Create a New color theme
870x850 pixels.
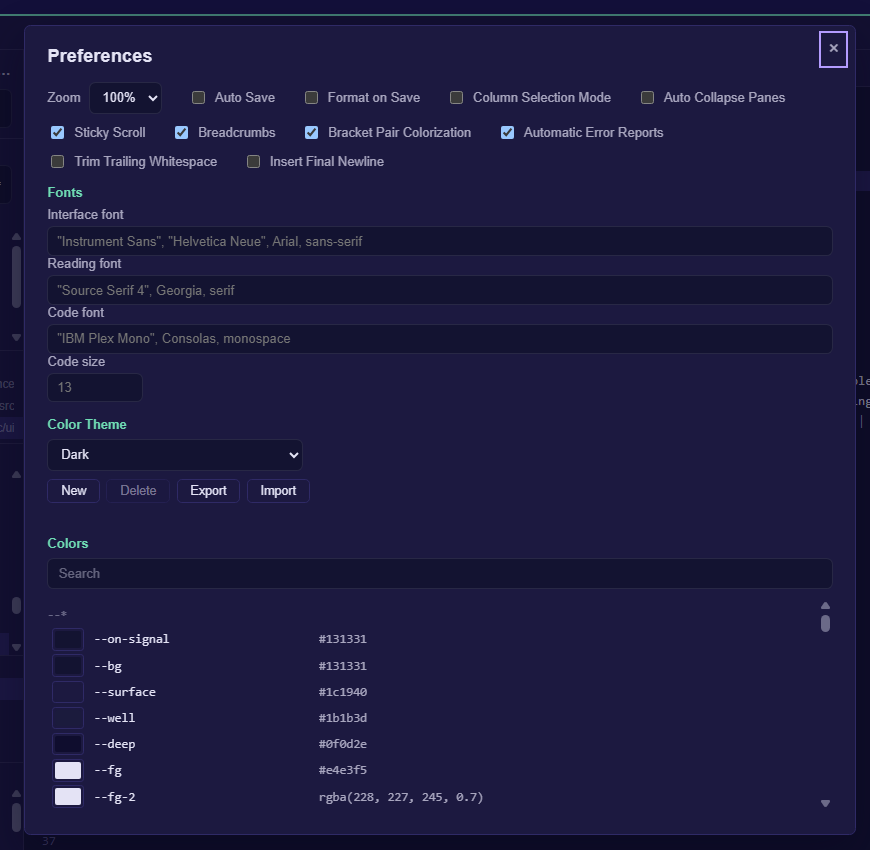[73, 491]
